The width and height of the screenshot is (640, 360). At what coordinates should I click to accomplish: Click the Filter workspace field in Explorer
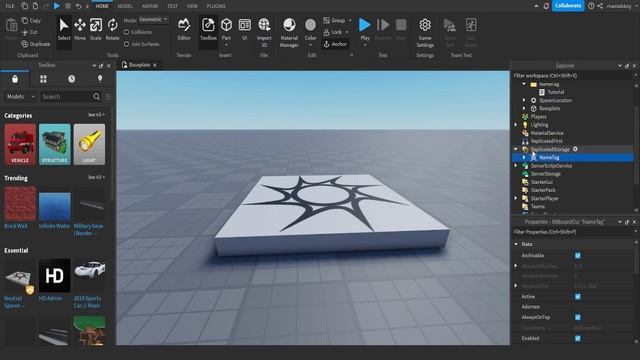coord(572,76)
